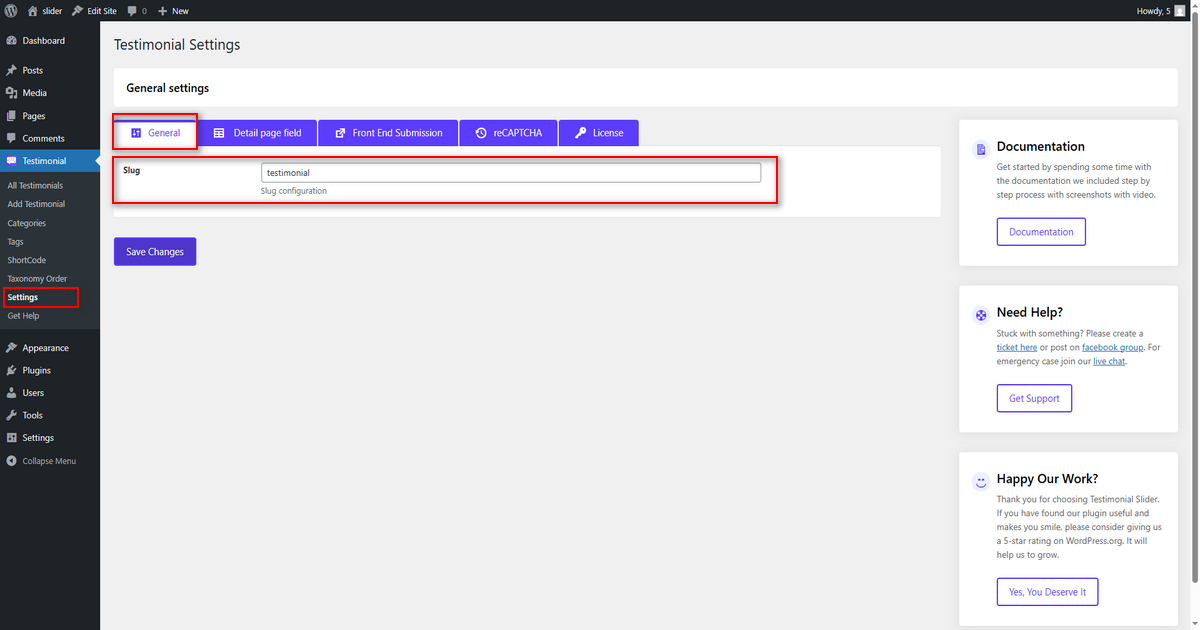Screen dimensions: 1200x630
Task: Click the Need Help lifebuoy icon
Action: [x=981, y=315]
